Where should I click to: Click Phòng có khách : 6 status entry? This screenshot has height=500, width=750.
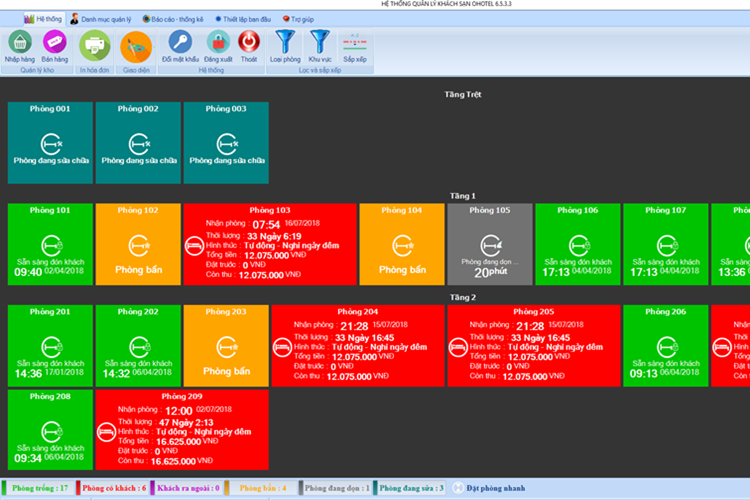click(x=112, y=488)
